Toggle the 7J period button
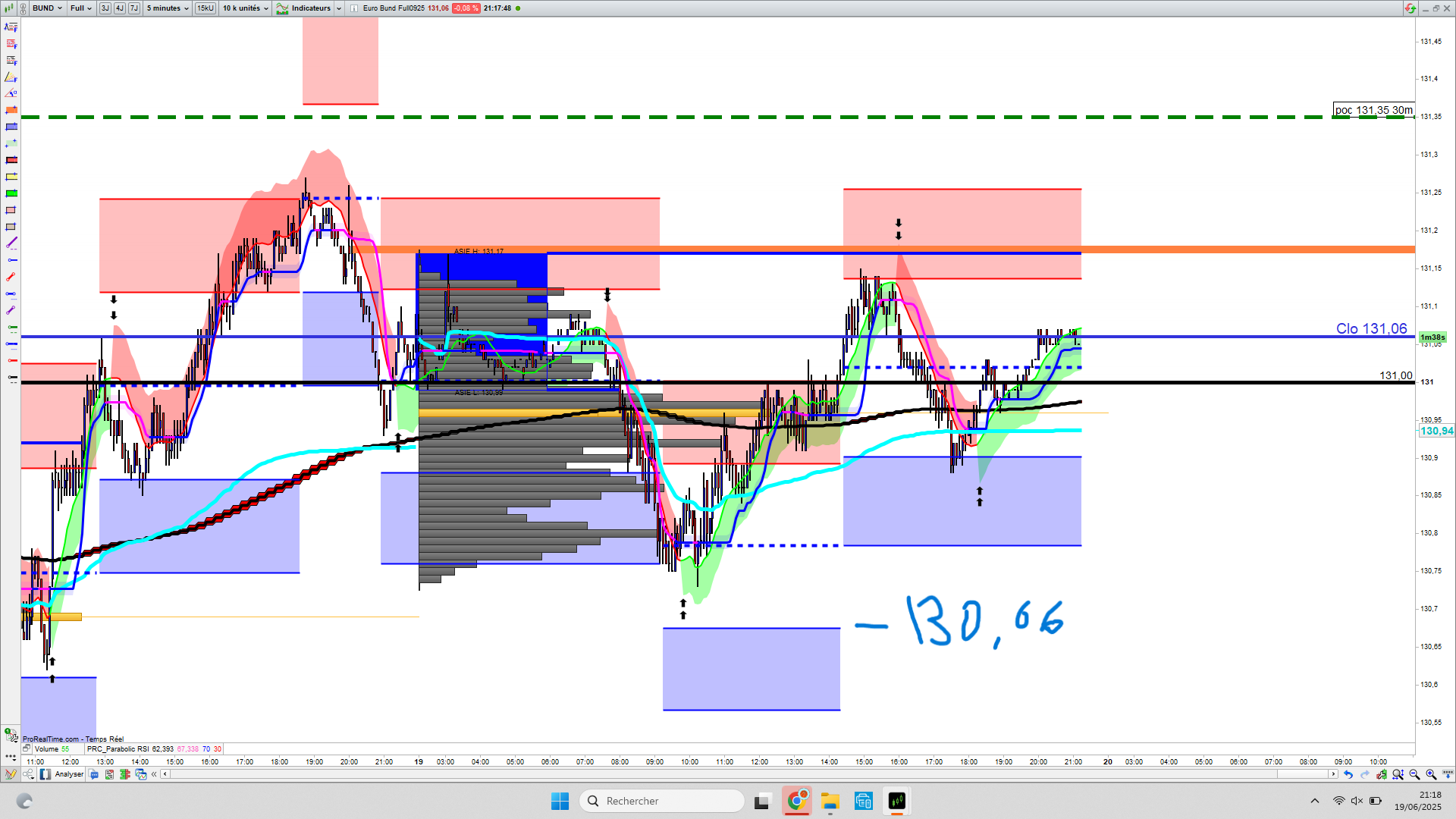1456x819 pixels. click(134, 8)
